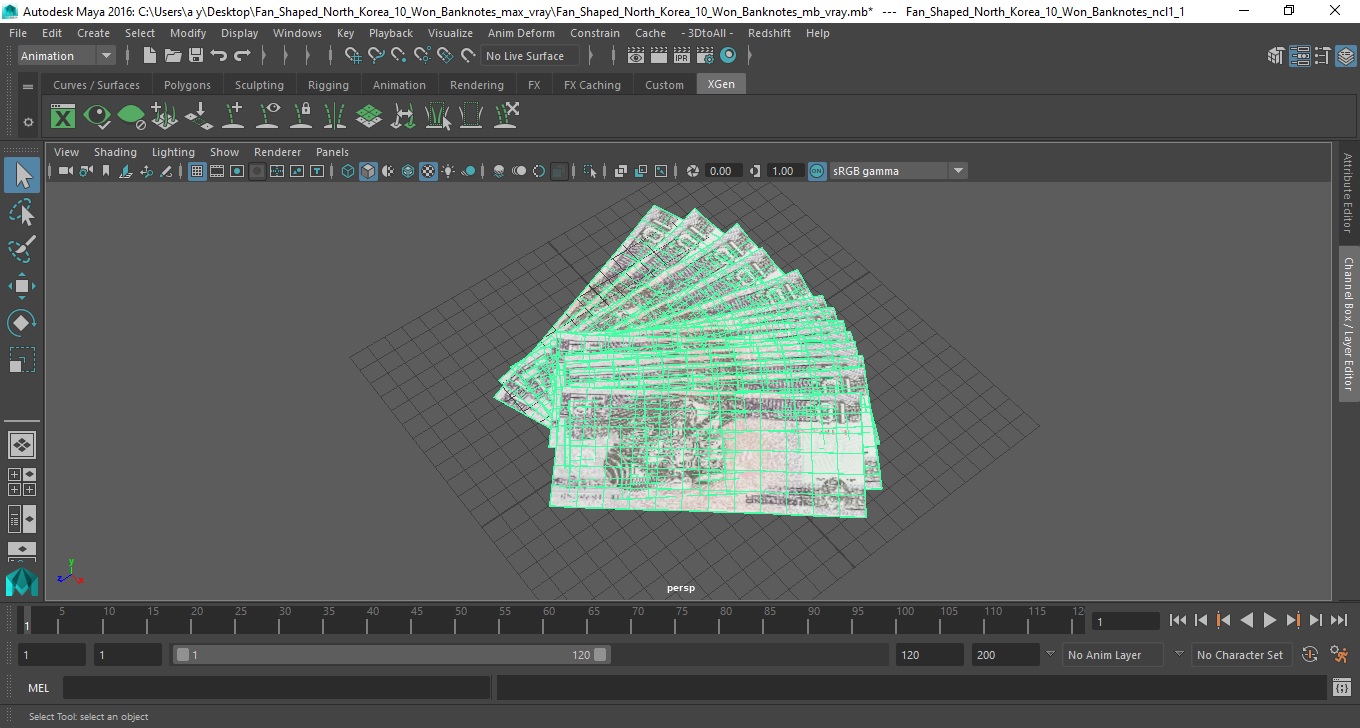Open the Attribute Editor side tab
The height and width of the screenshot is (728, 1360).
[1348, 193]
